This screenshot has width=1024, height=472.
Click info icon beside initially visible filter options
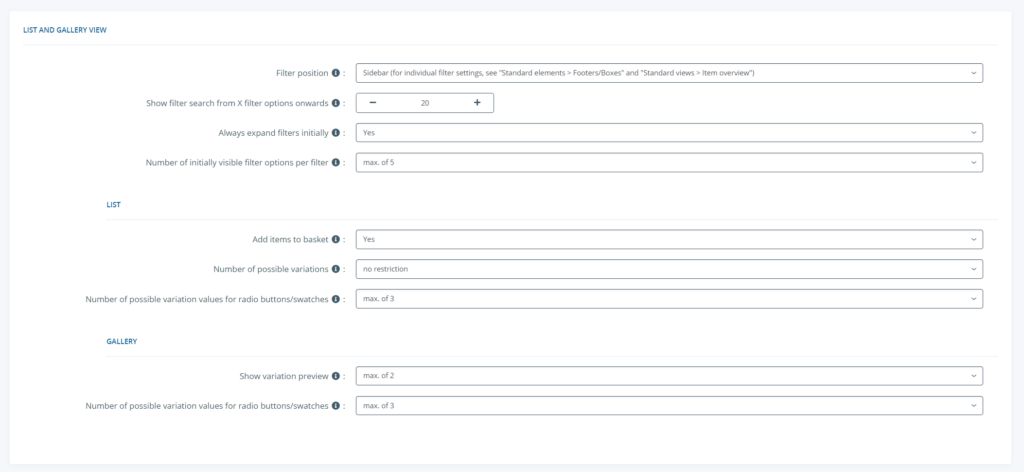(x=336, y=163)
